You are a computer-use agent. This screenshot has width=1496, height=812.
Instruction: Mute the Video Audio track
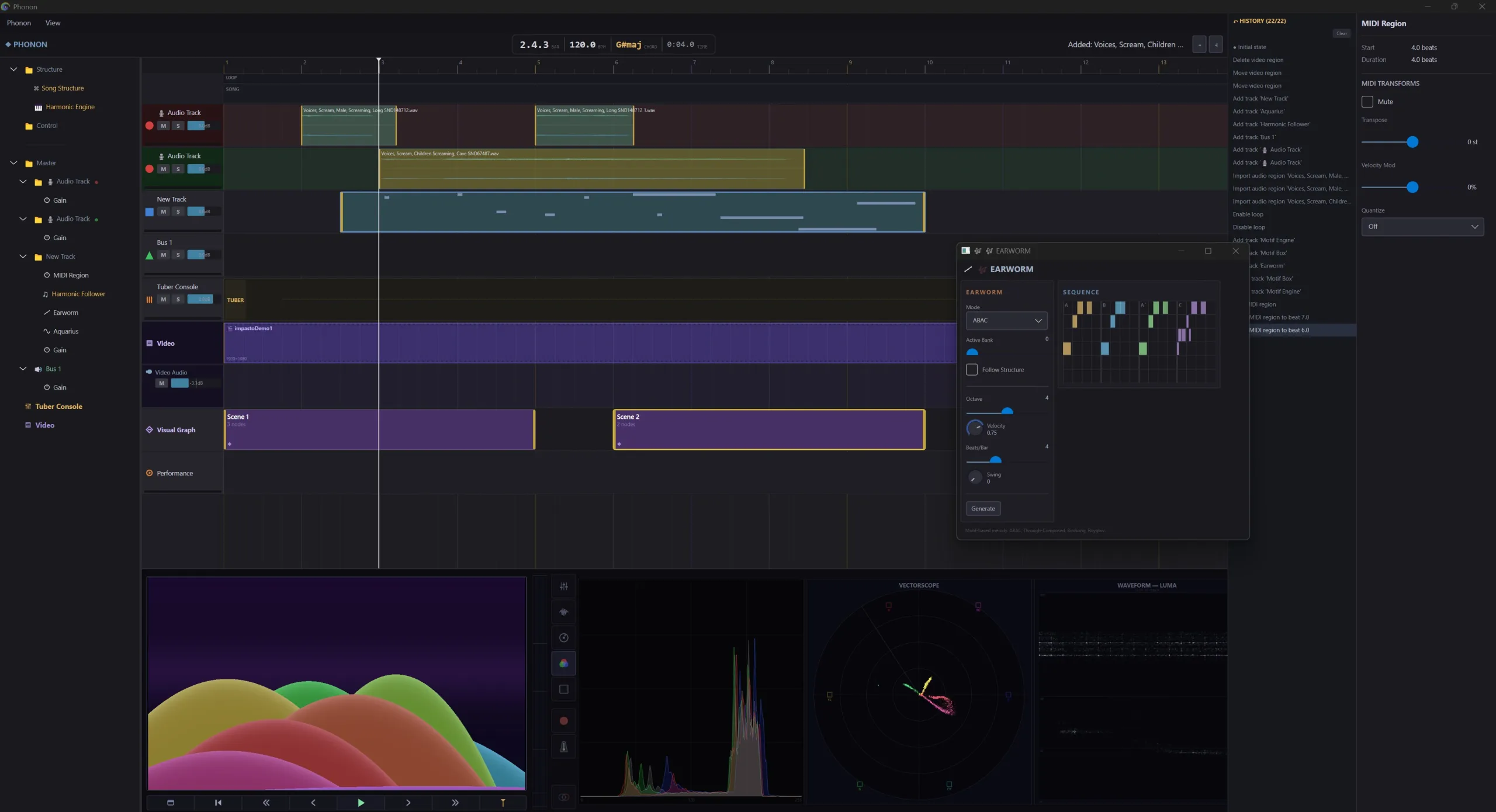click(x=162, y=383)
